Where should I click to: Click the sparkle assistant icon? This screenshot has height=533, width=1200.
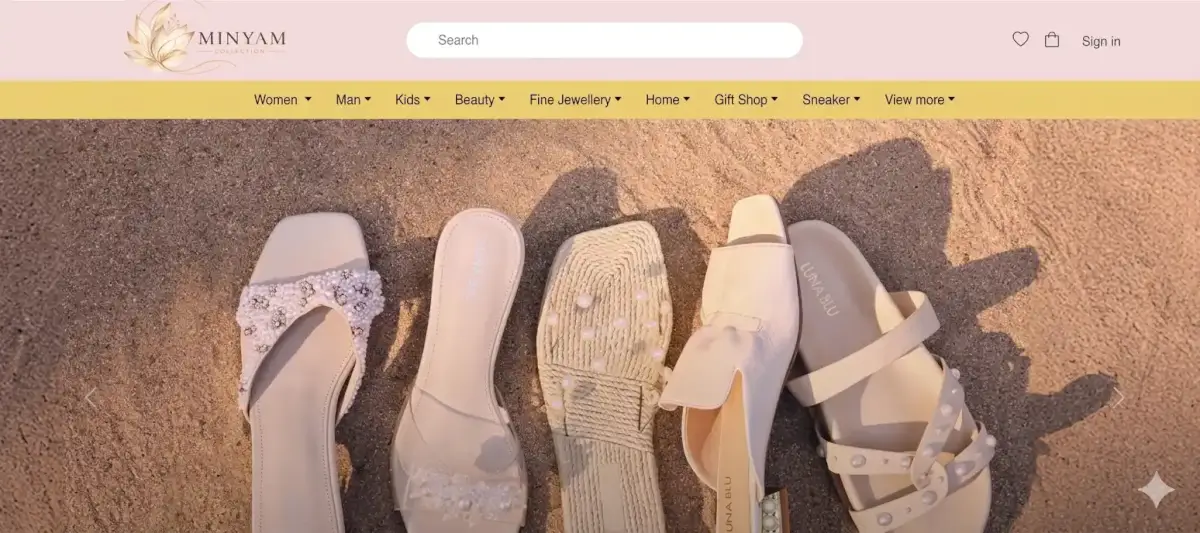click(1157, 490)
